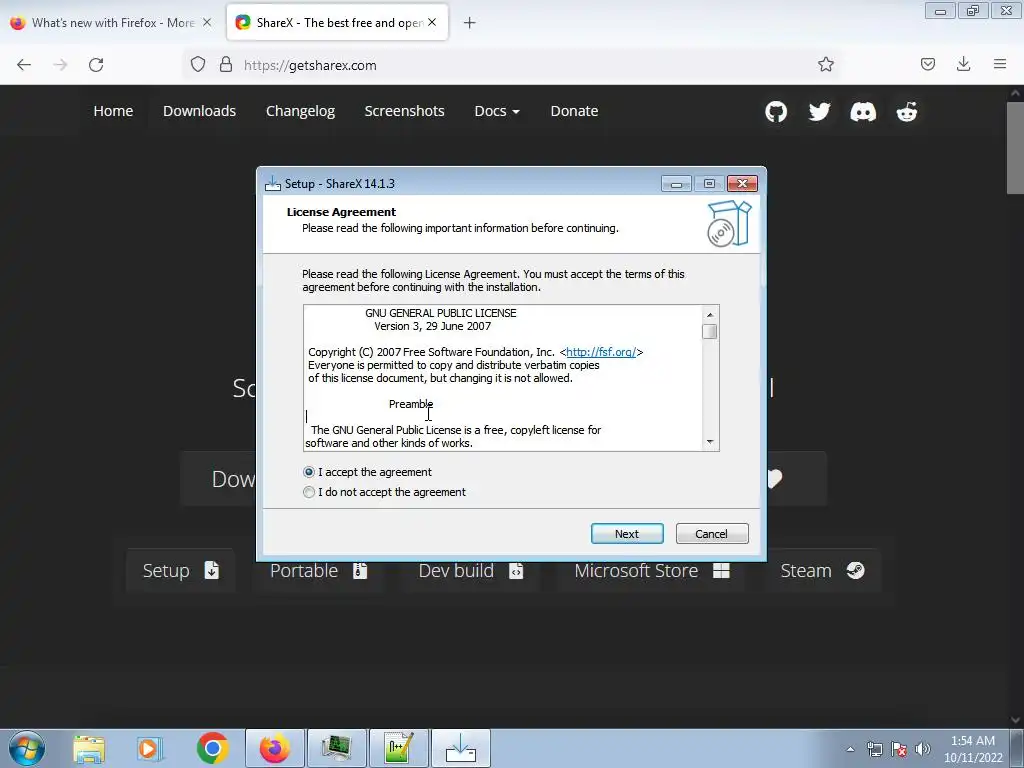The height and width of the screenshot is (768, 1024).
Task: Show hidden tray icons arrow
Action: click(850, 749)
